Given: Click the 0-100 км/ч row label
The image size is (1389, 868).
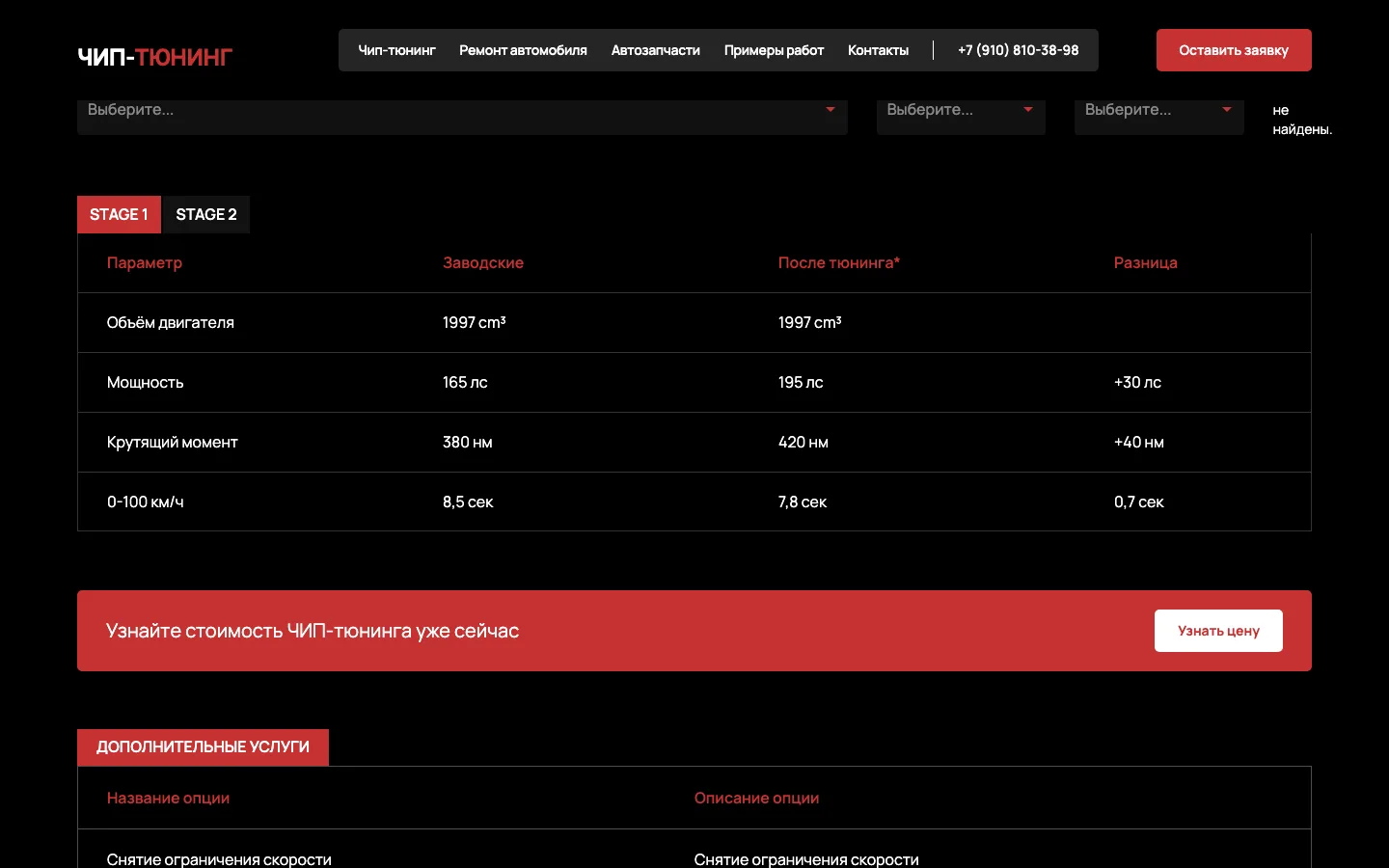Looking at the screenshot, I should 146,502.
